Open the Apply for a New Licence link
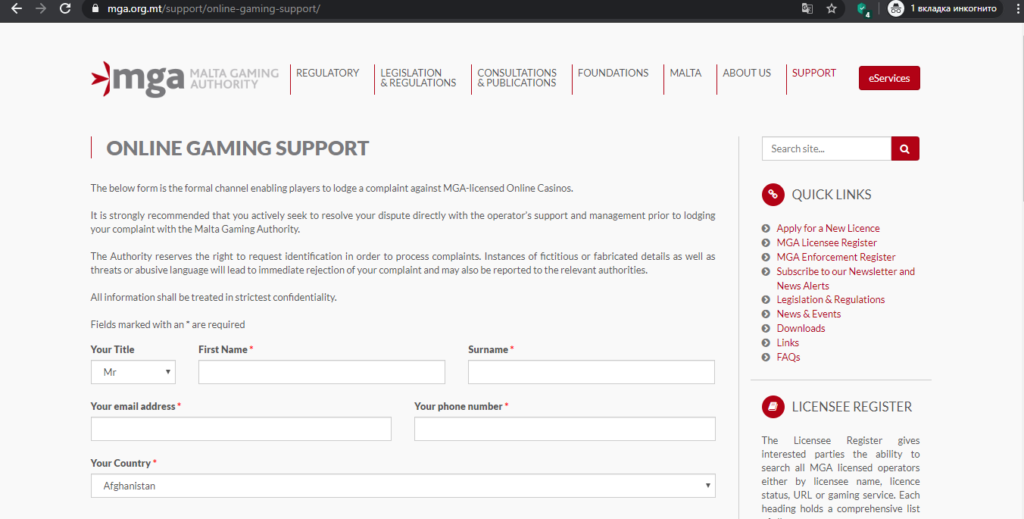Viewport: 1024px width, 519px height. (x=827, y=229)
